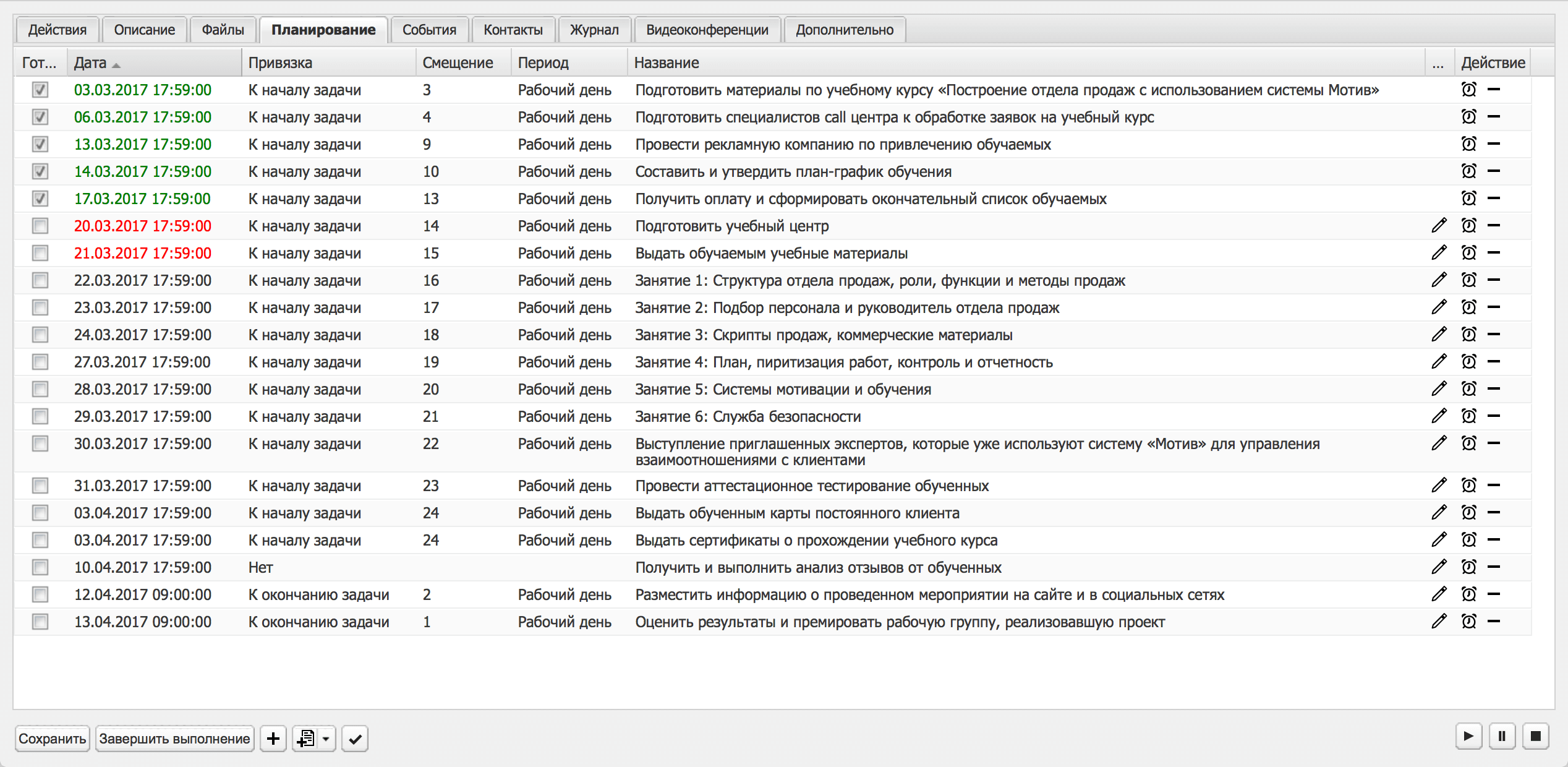Click the red date '21.03.2017 17:59:00'
1568x767 pixels.
coord(143,253)
